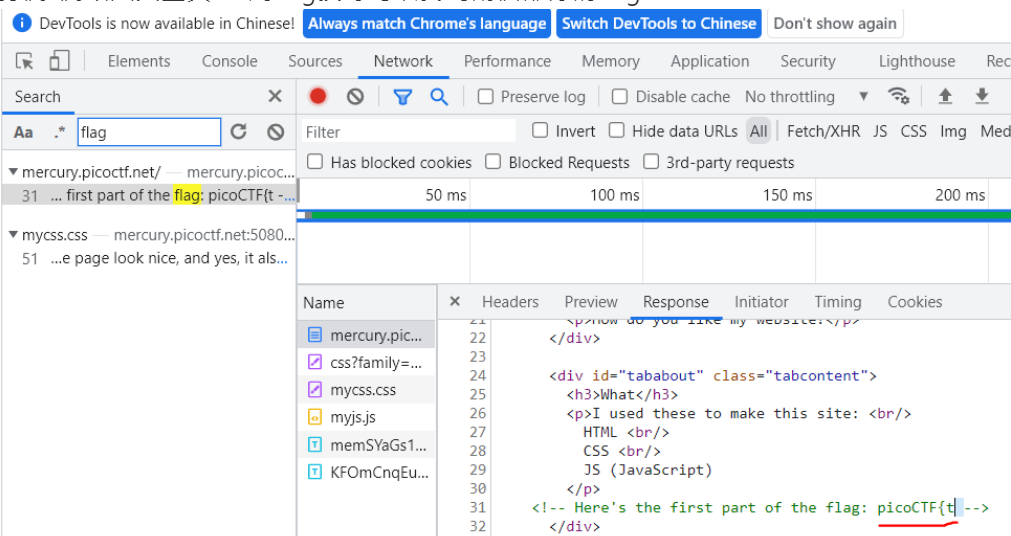The width and height of the screenshot is (1011, 536).
Task: Open network search with the magnifier icon
Action: pyautogui.click(x=439, y=97)
